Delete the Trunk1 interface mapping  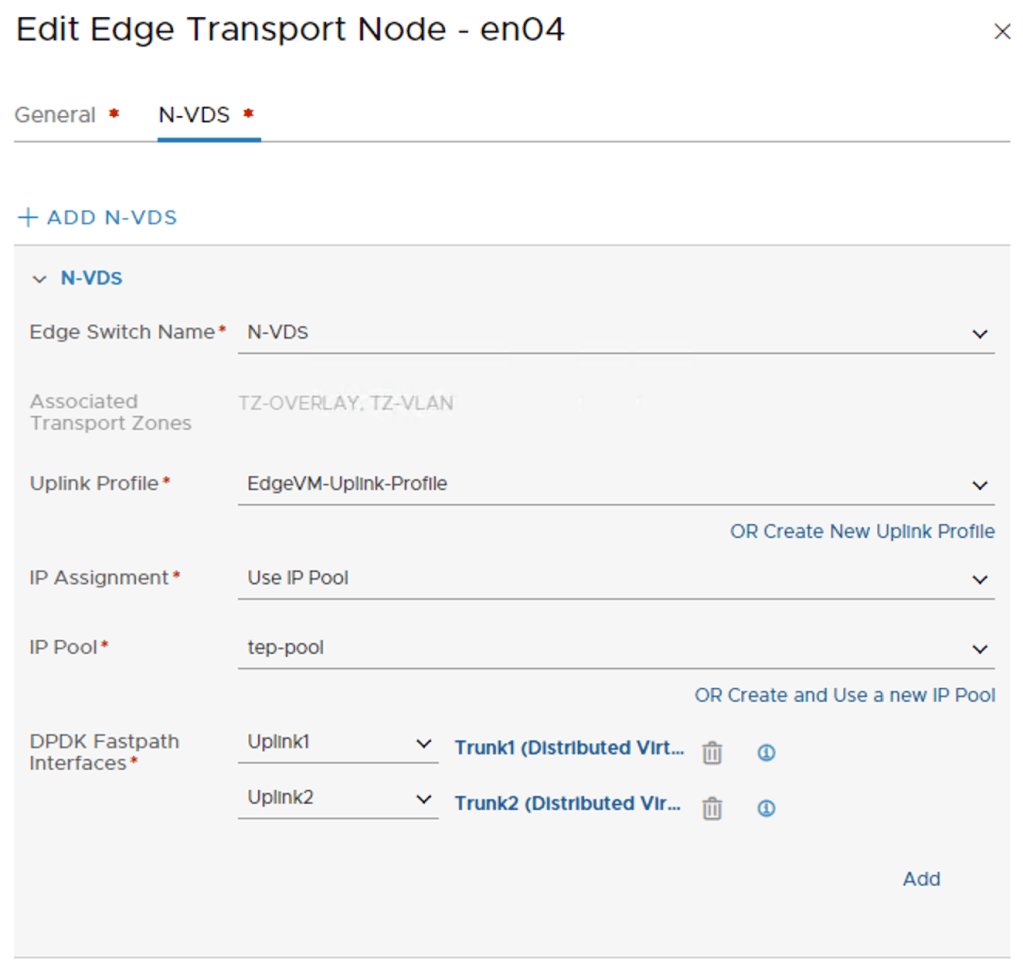click(711, 751)
